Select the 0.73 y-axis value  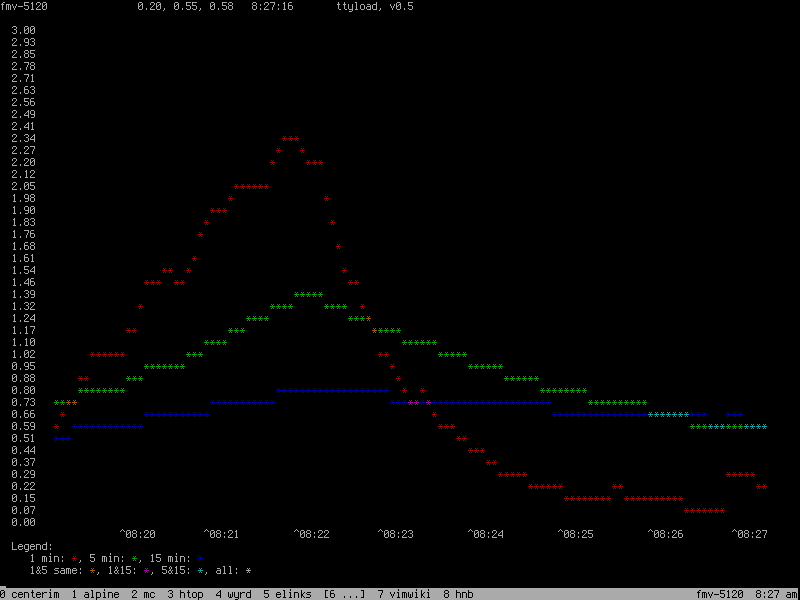(23, 403)
